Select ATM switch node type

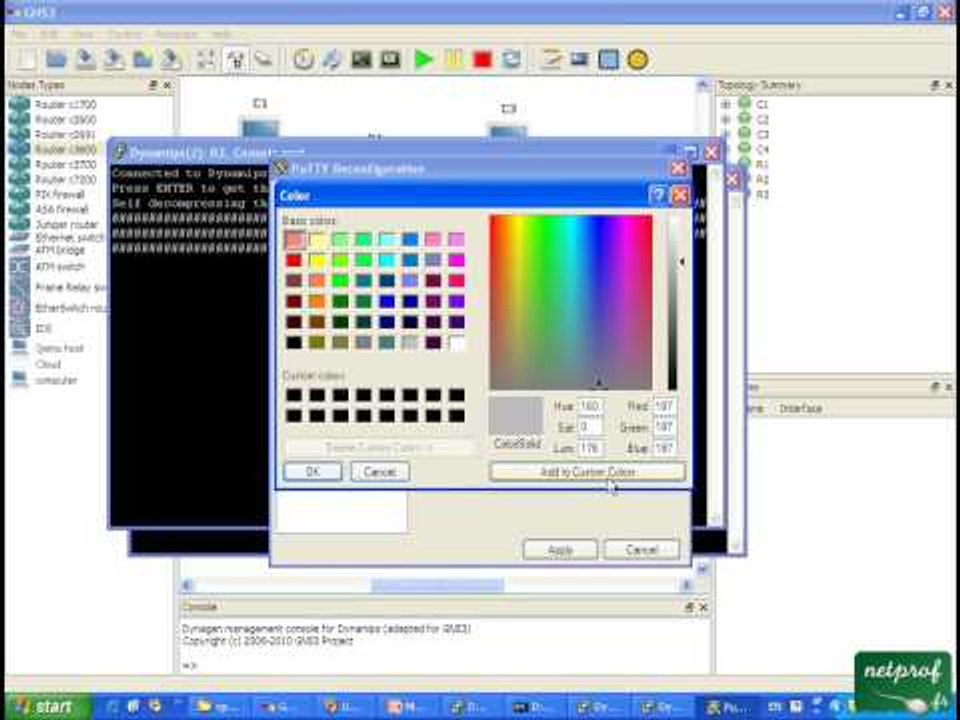pos(59,267)
